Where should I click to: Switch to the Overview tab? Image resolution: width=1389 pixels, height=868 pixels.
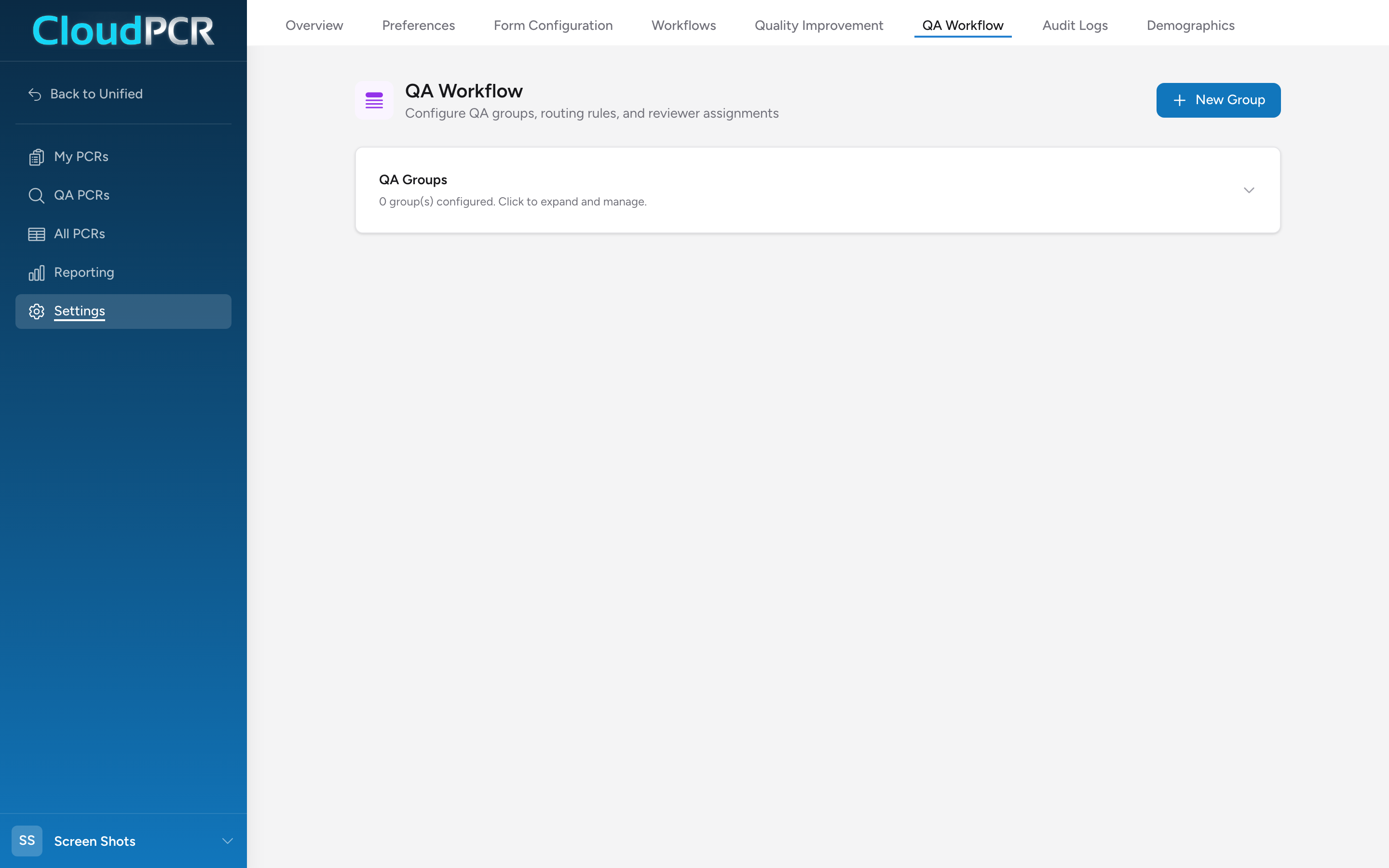[x=314, y=25]
